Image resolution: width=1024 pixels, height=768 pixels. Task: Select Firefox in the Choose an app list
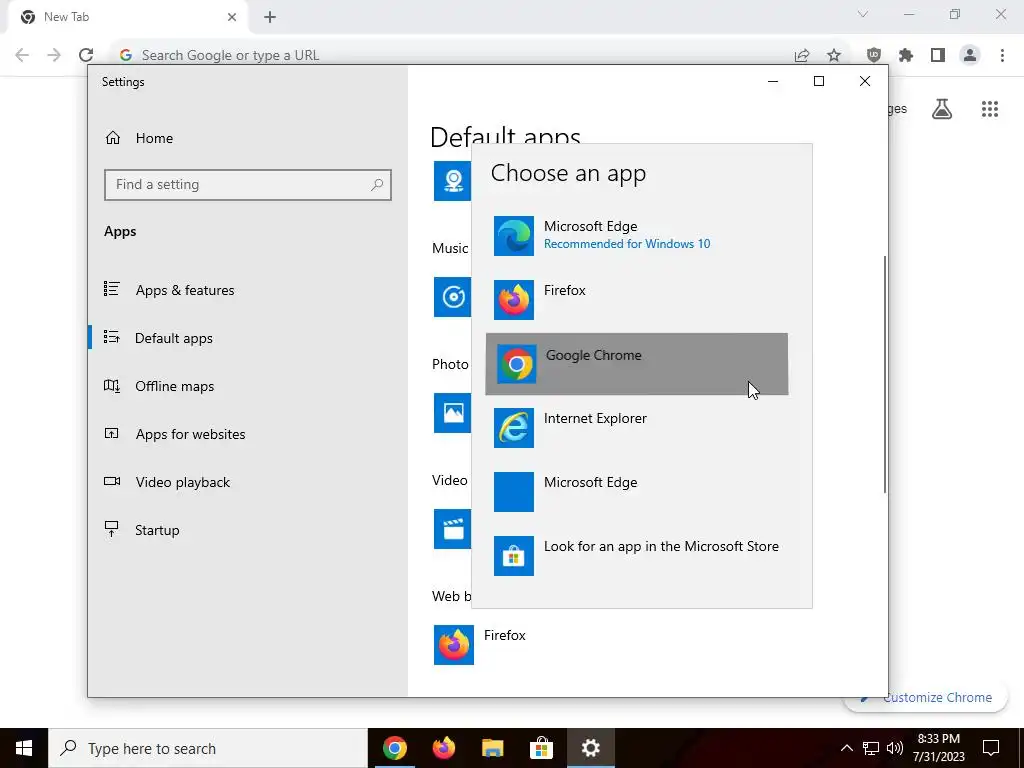click(637, 300)
